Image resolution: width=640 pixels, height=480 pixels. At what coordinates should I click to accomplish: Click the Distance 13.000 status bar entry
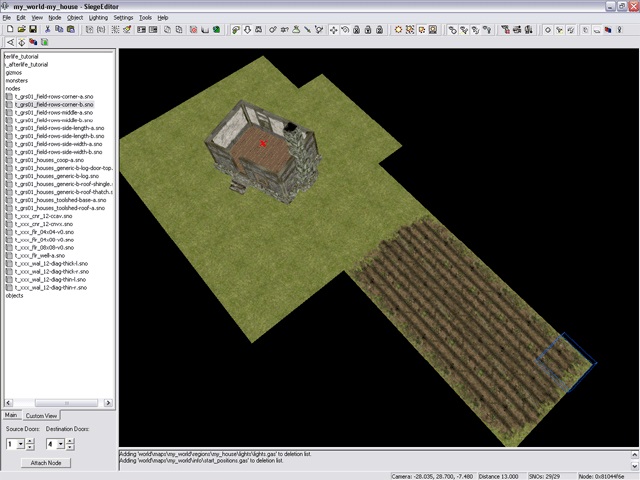(x=498, y=476)
